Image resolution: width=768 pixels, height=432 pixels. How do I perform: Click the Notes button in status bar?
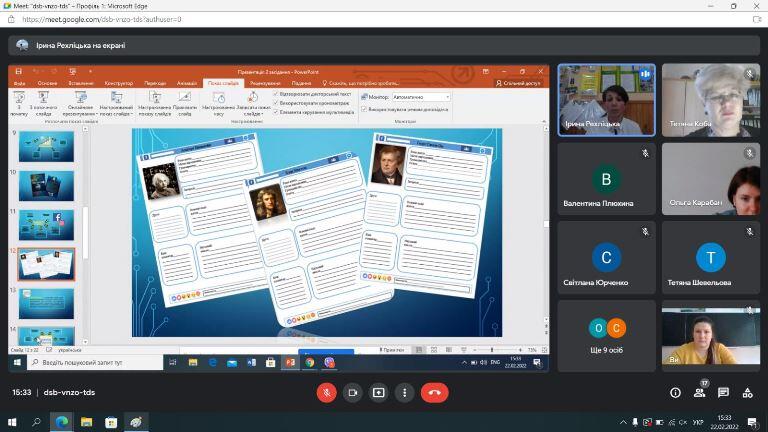[392, 350]
